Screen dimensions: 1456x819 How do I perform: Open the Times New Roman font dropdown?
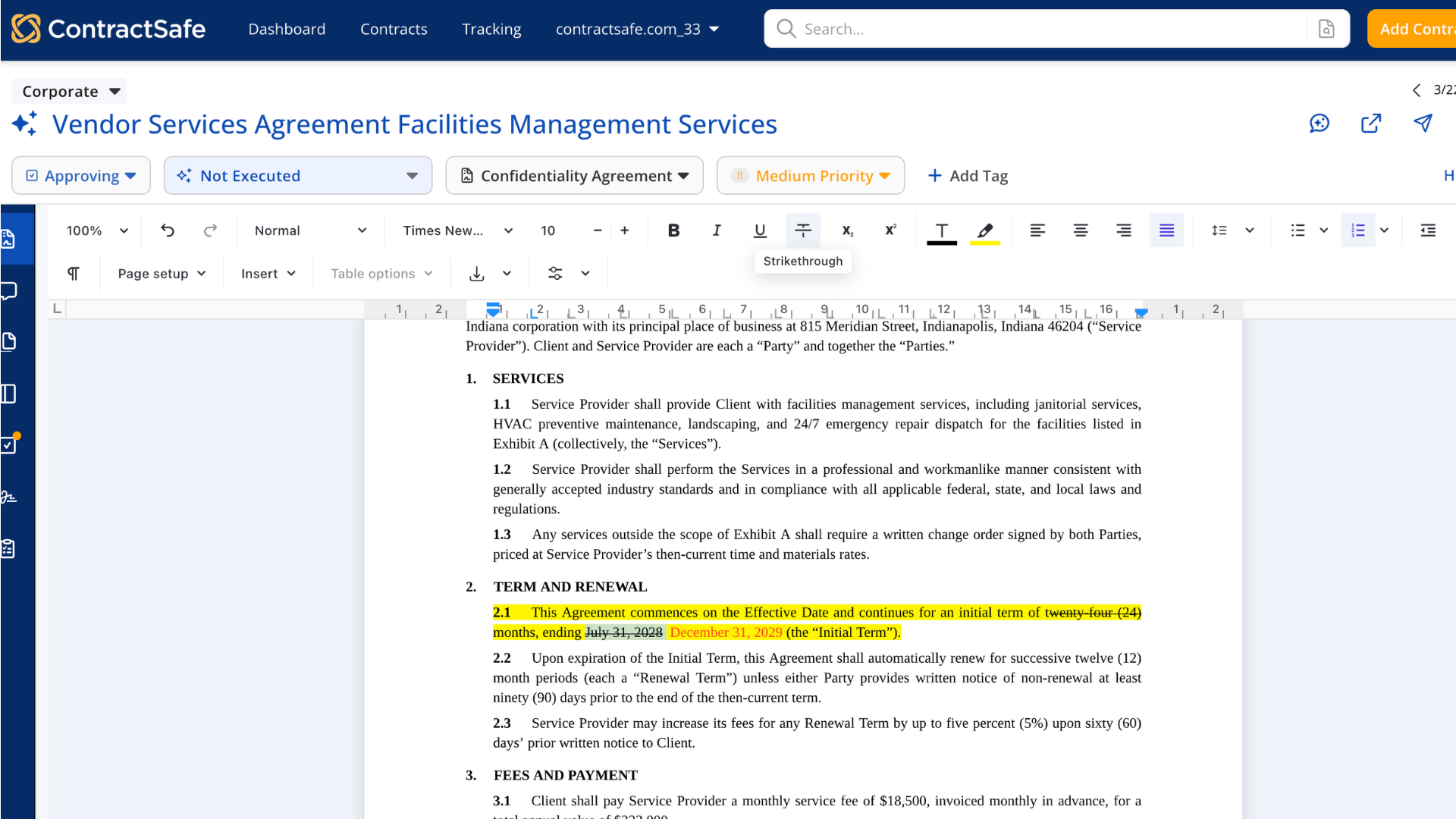tap(458, 231)
